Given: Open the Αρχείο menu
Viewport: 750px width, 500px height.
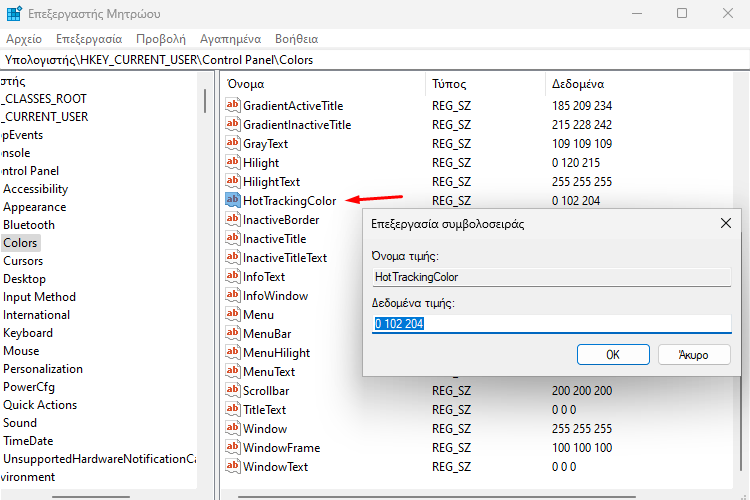Looking at the screenshot, I should 24,39.
